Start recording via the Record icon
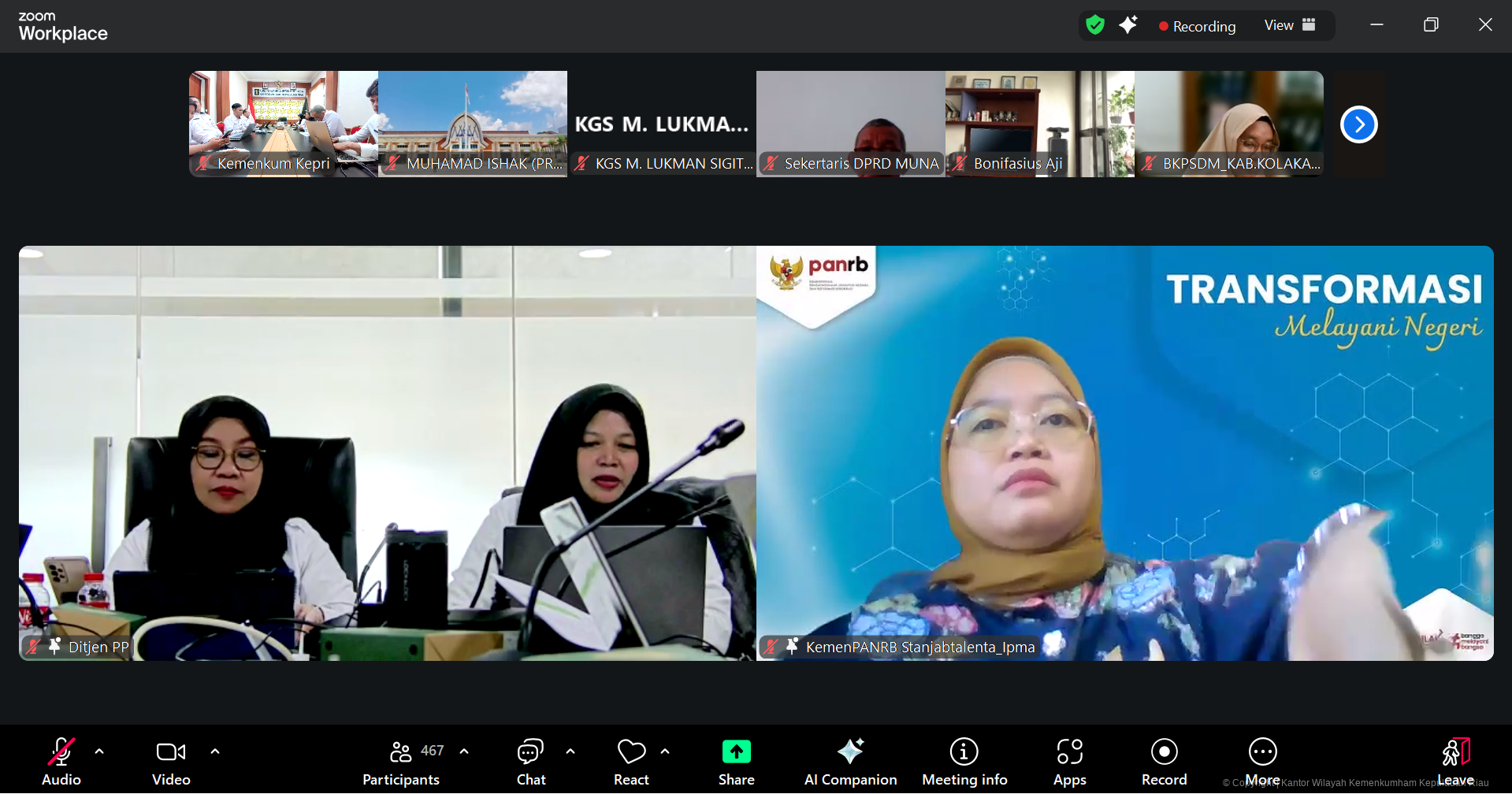This screenshot has height=794, width=1512. pos(1164,752)
